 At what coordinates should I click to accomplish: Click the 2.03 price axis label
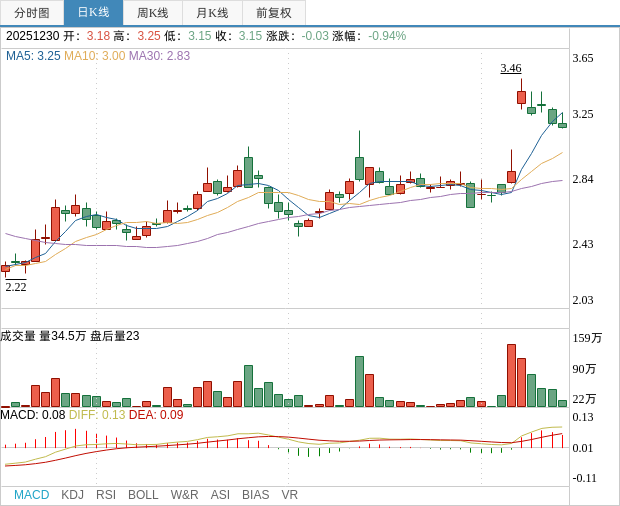pos(583,300)
